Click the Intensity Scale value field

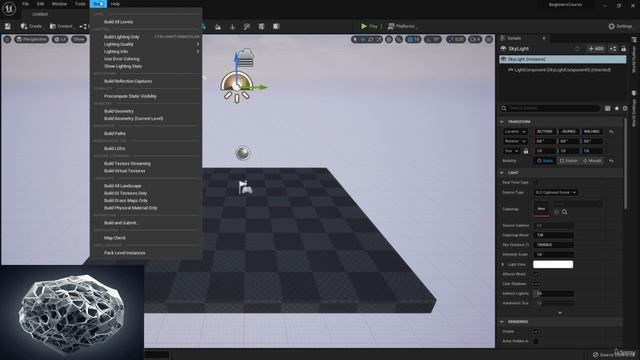tap(553, 254)
